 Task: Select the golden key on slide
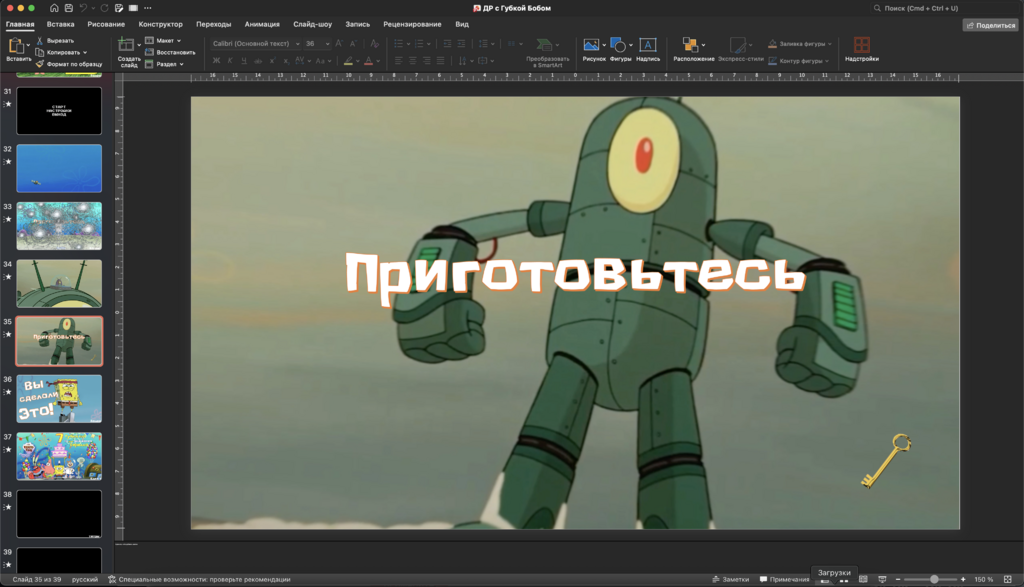pyautogui.click(x=886, y=460)
